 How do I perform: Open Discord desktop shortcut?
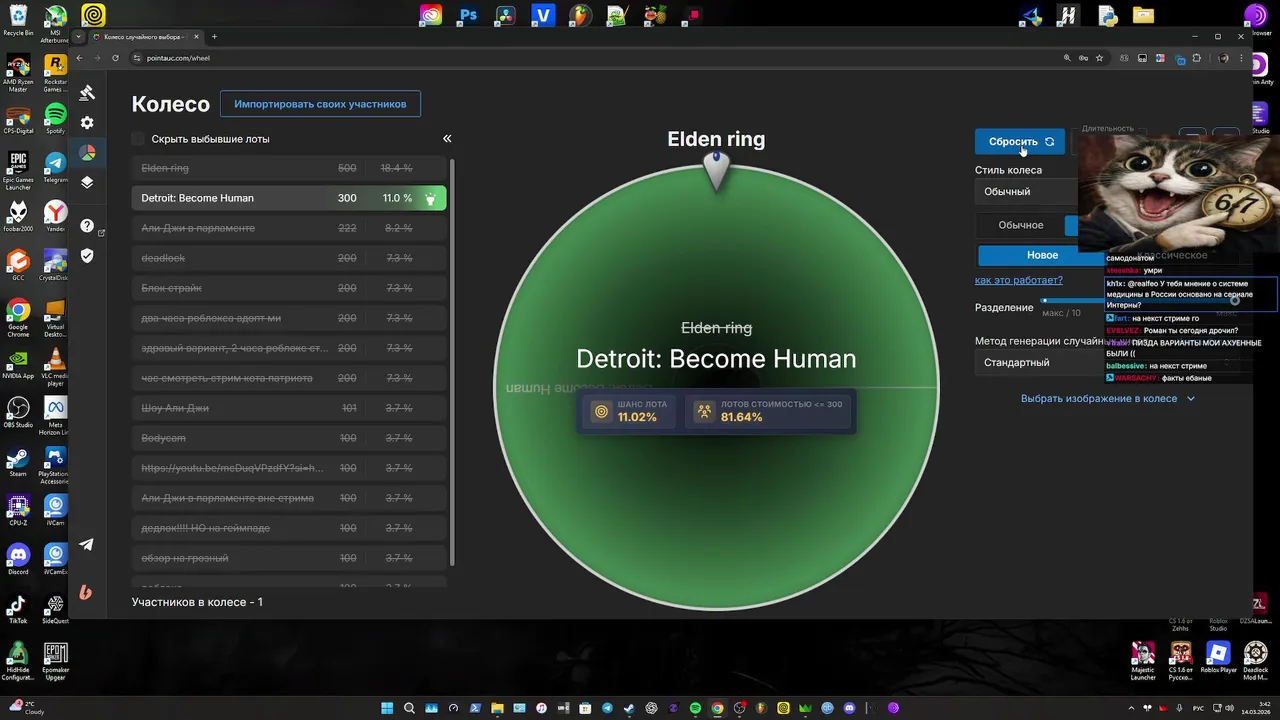18,557
